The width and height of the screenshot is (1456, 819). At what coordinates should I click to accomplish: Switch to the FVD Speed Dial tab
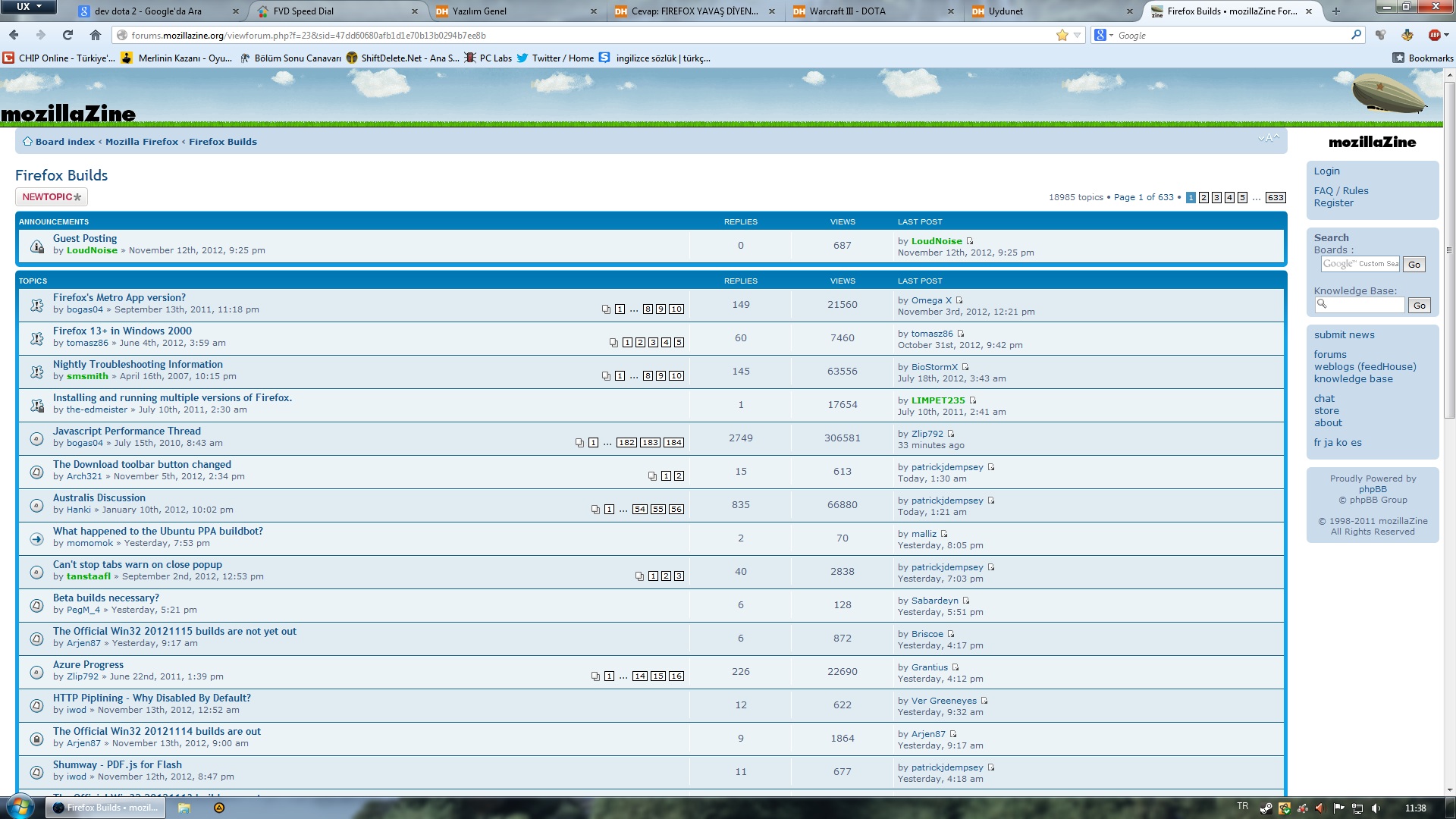point(337,11)
